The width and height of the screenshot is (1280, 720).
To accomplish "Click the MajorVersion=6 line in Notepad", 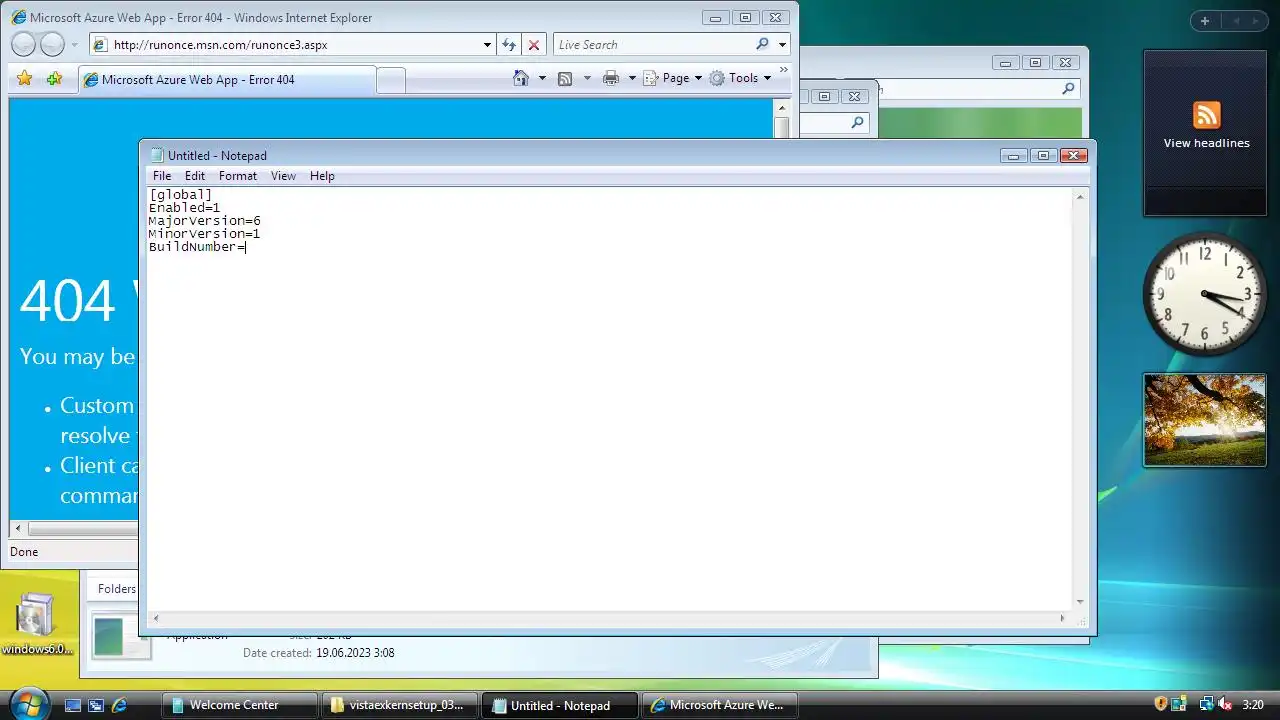I will 204,221.
